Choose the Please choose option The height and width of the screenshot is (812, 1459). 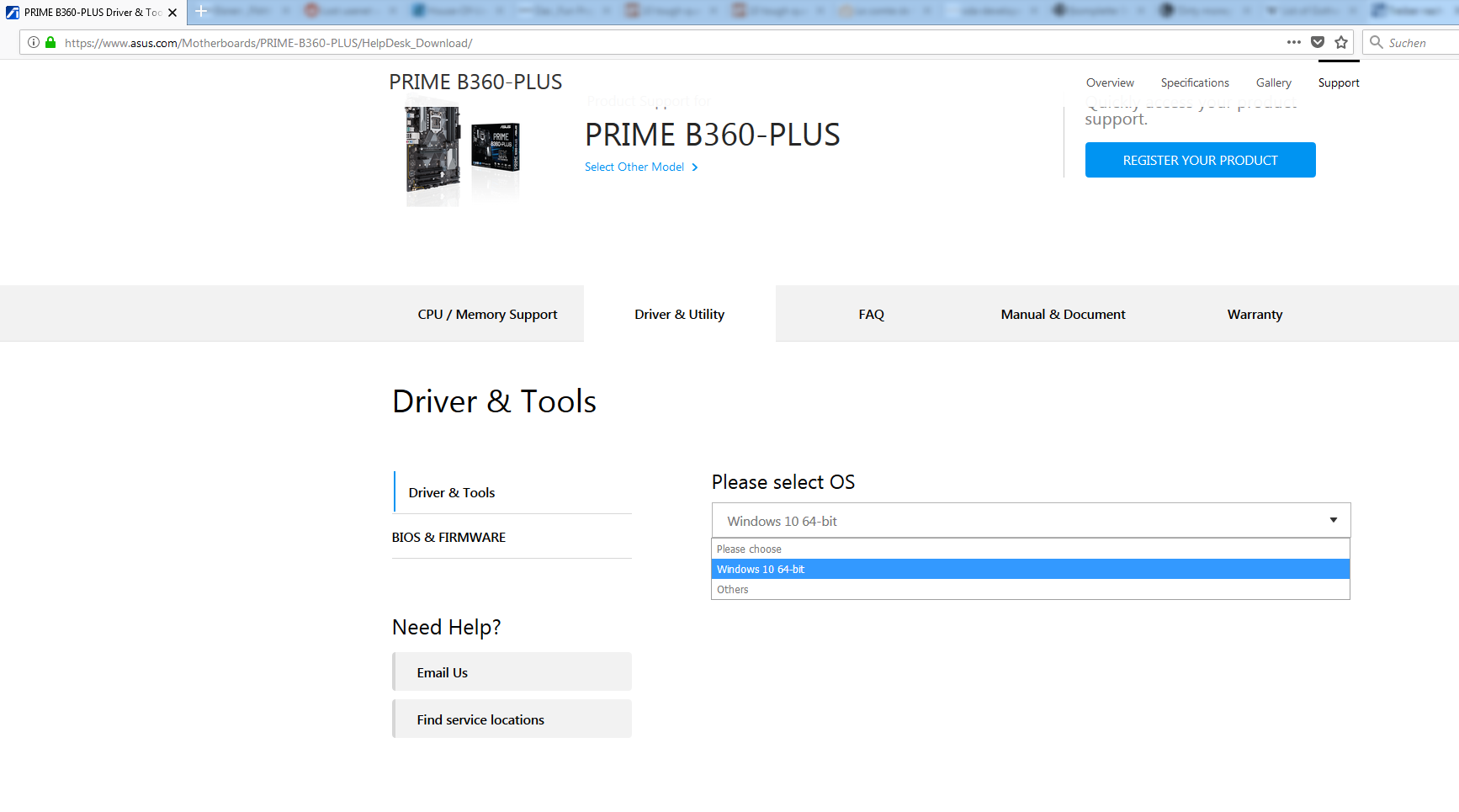tap(1031, 549)
